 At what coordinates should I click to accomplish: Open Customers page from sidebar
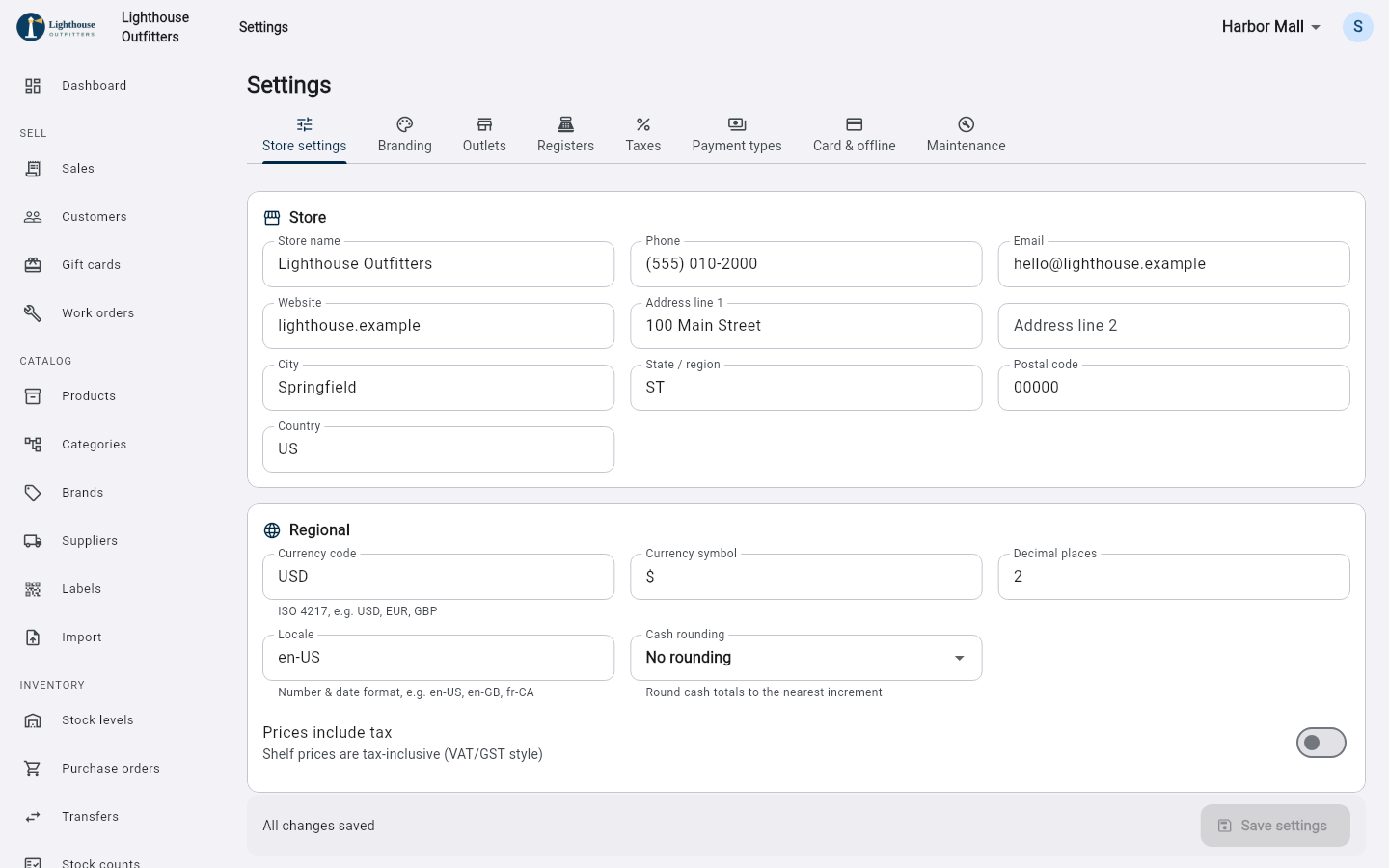coord(116,217)
